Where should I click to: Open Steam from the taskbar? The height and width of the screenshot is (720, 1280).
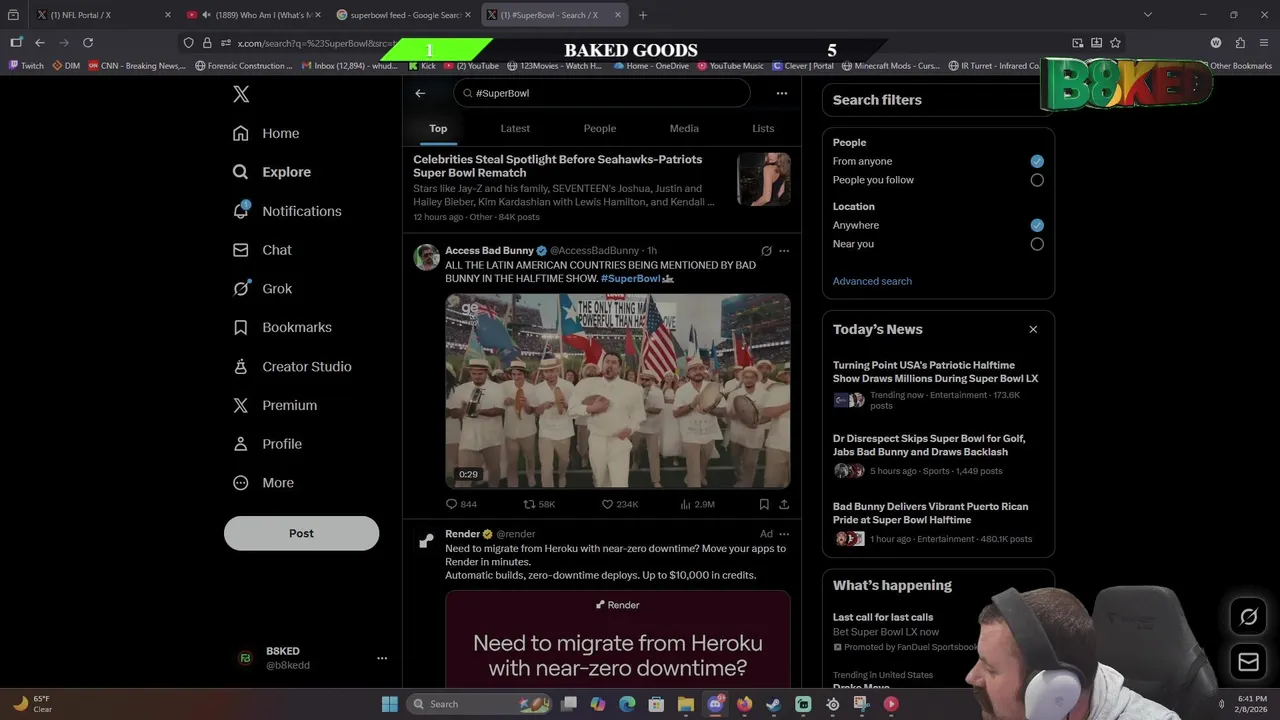click(x=773, y=704)
